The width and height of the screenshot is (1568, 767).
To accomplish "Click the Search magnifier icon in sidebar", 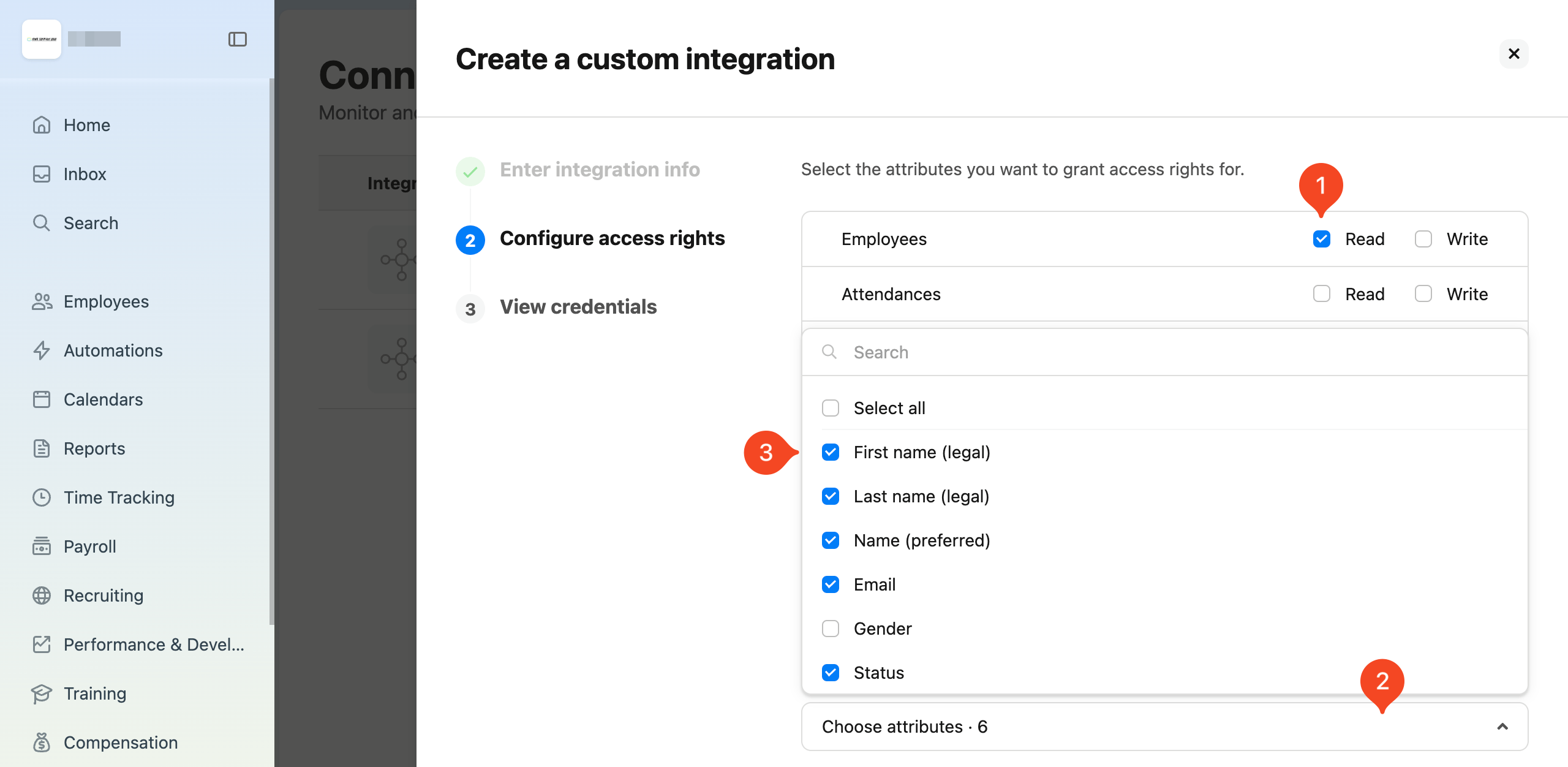I will 42,223.
